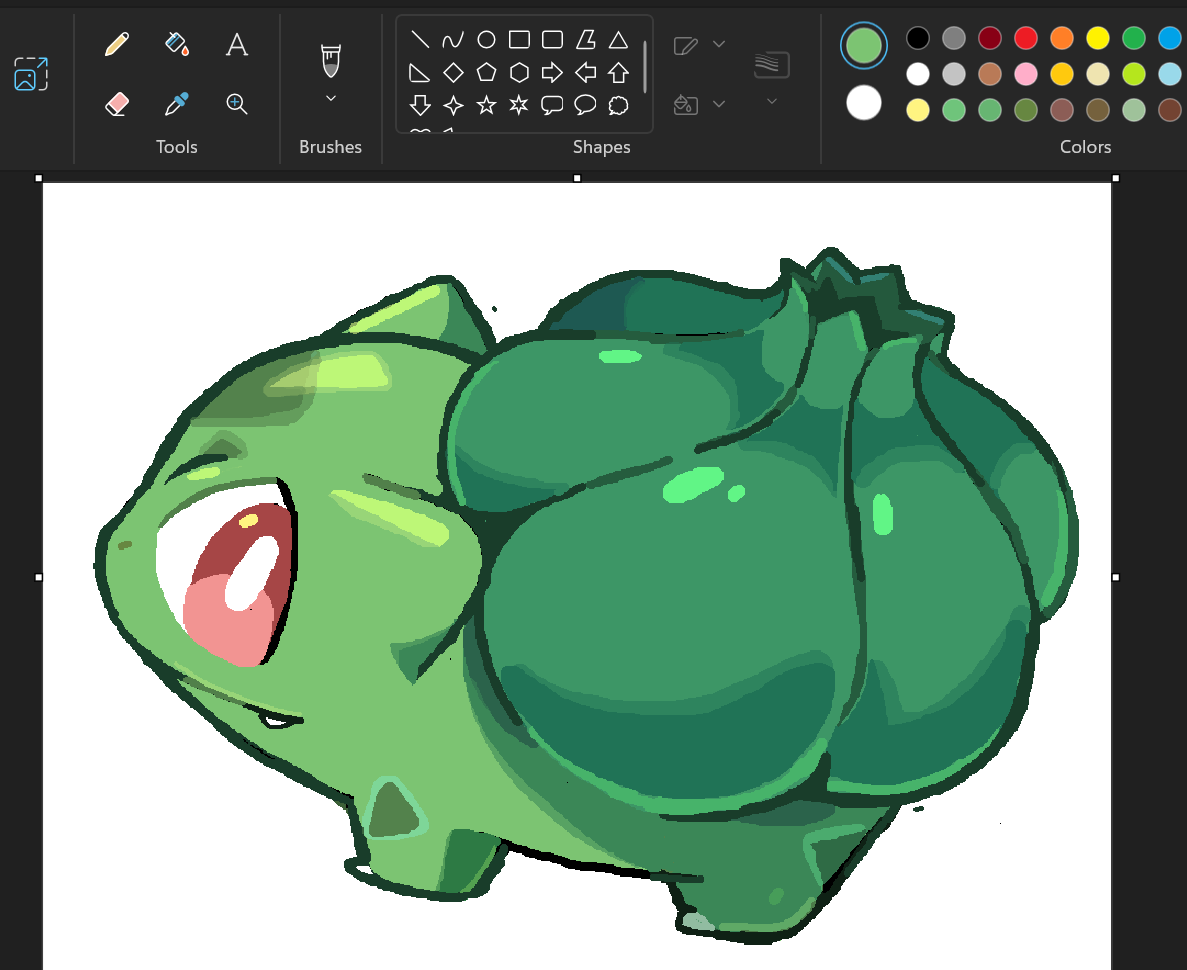
Task: Choose the Hexagon shape
Action: [x=519, y=73]
